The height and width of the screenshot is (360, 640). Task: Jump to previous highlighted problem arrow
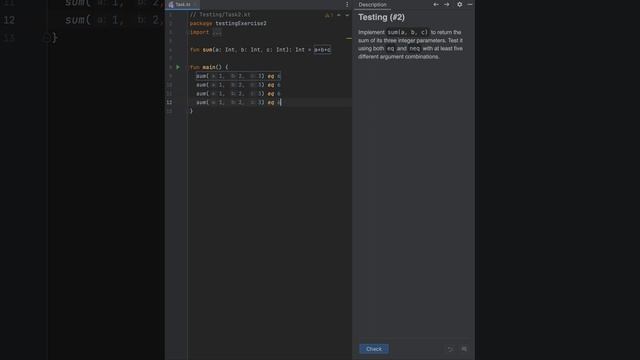pyautogui.click(x=339, y=16)
